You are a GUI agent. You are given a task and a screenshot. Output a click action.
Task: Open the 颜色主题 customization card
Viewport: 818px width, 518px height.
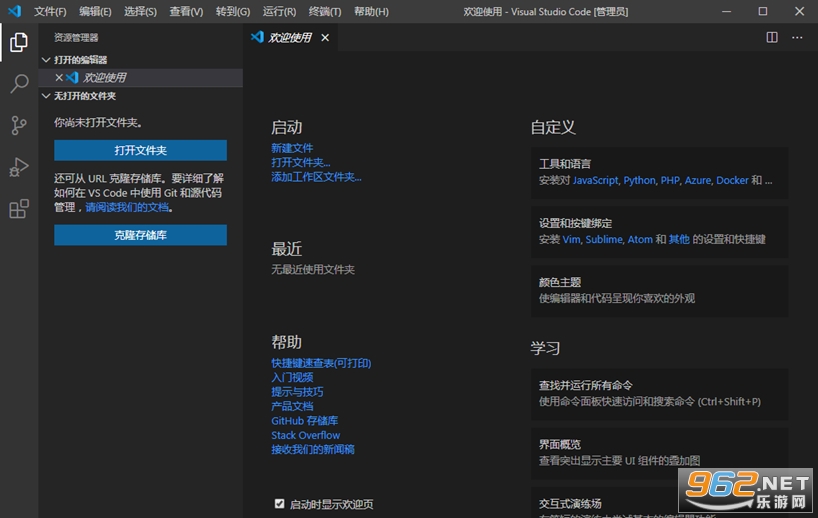pyautogui.click(x=659, y=291)
